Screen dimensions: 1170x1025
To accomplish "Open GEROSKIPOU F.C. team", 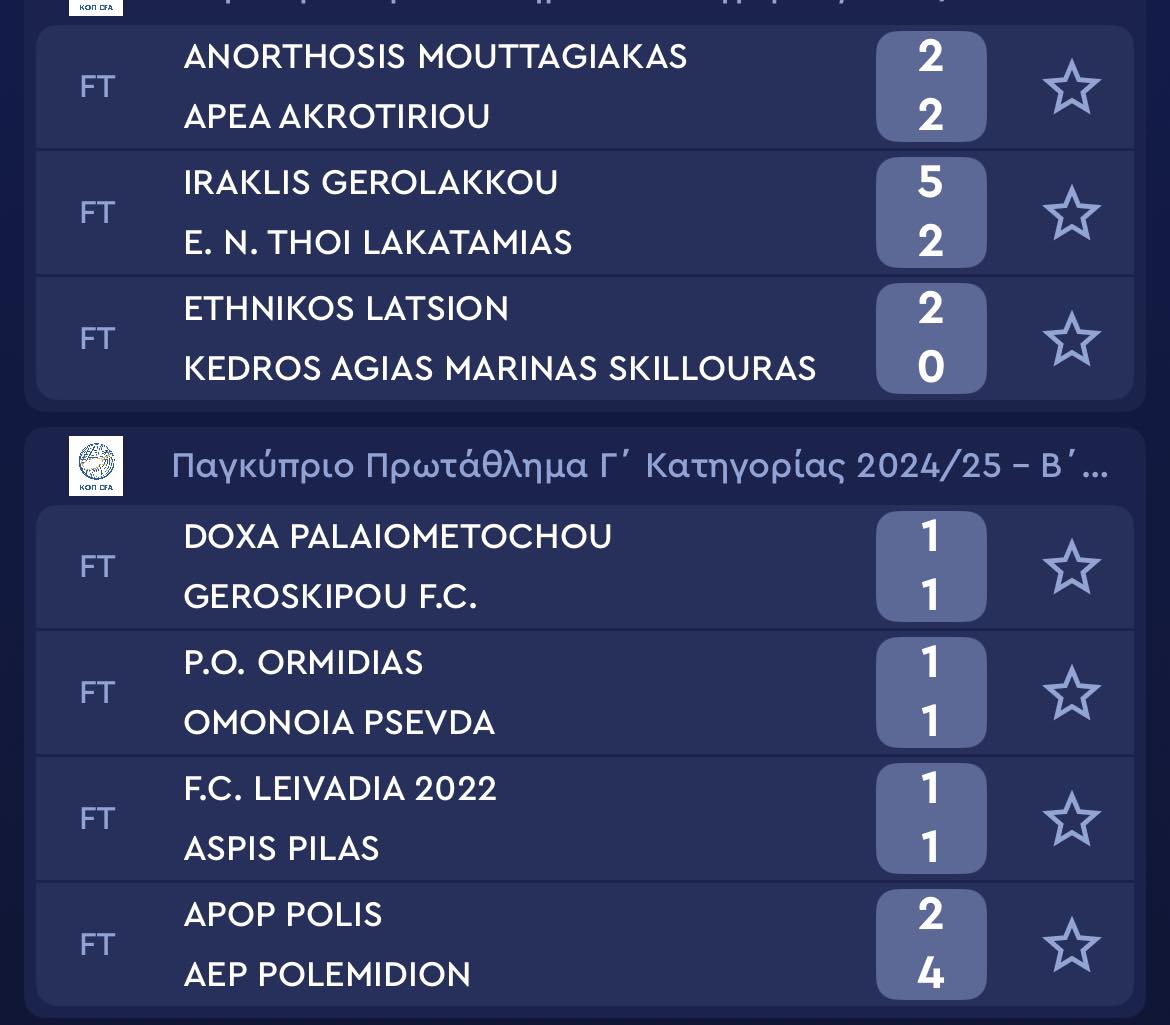I will (x=330, y=597).
